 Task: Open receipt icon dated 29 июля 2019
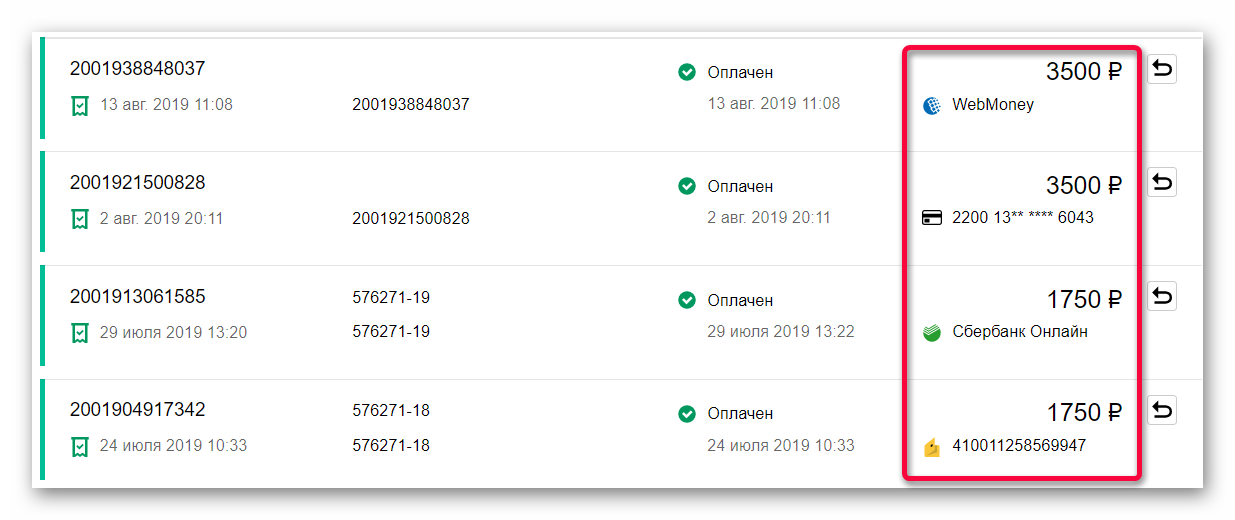[x=80, y=333]
